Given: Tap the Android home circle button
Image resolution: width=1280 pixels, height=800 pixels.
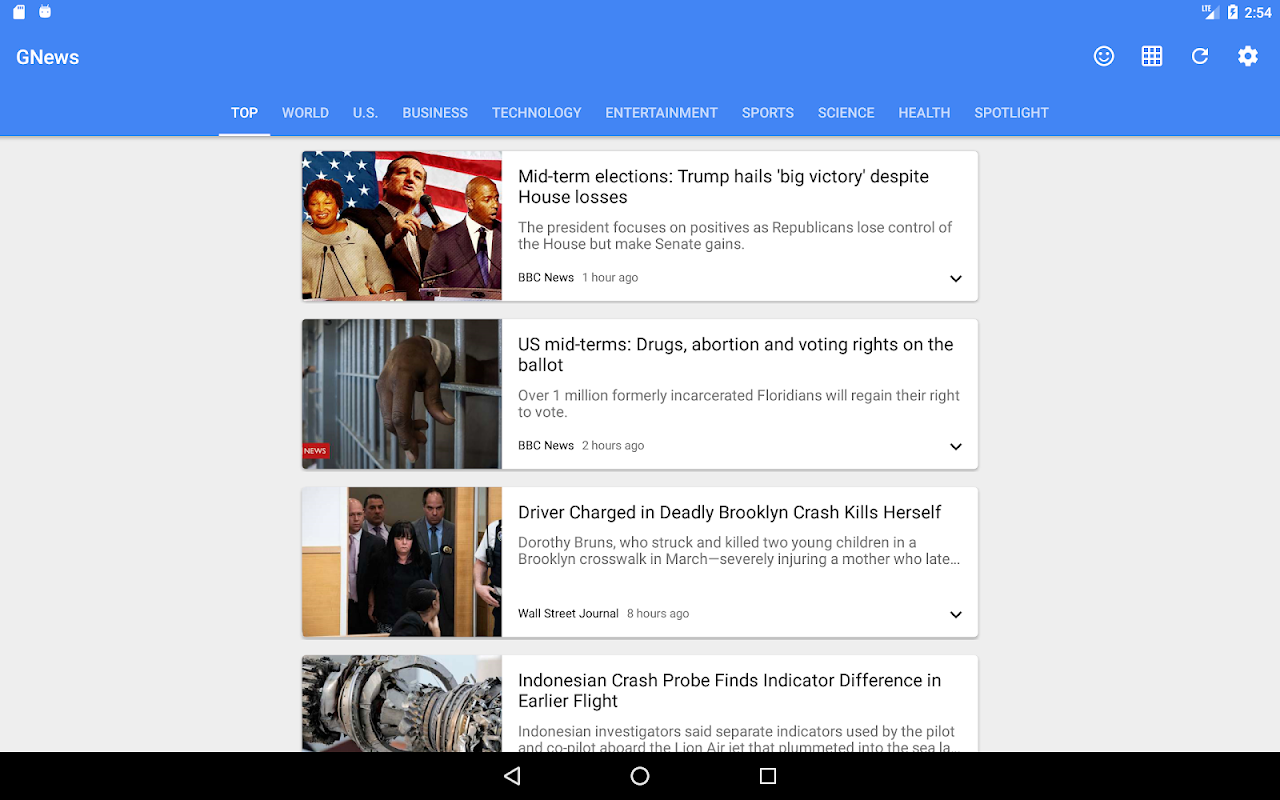Looking at the screenshot, I should point(640,776).
